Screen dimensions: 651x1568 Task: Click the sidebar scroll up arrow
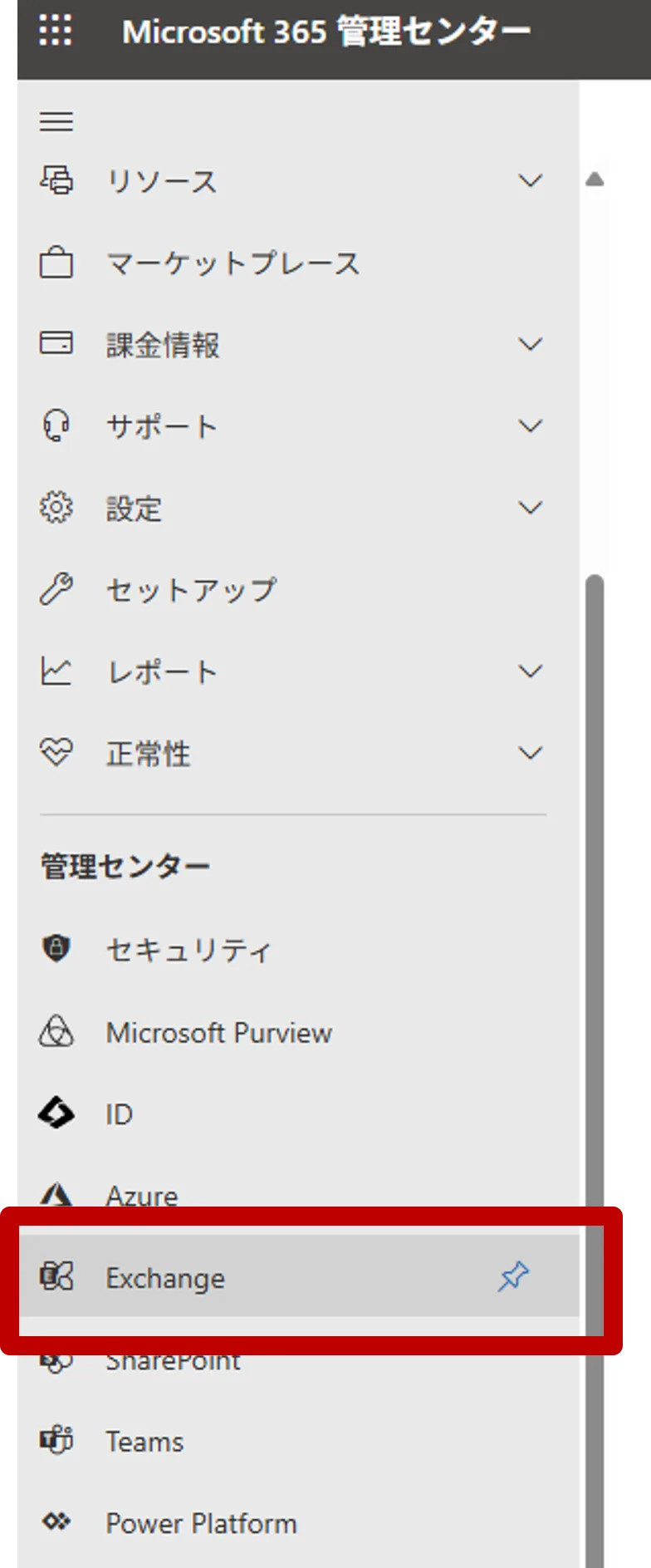coord(595,179)
